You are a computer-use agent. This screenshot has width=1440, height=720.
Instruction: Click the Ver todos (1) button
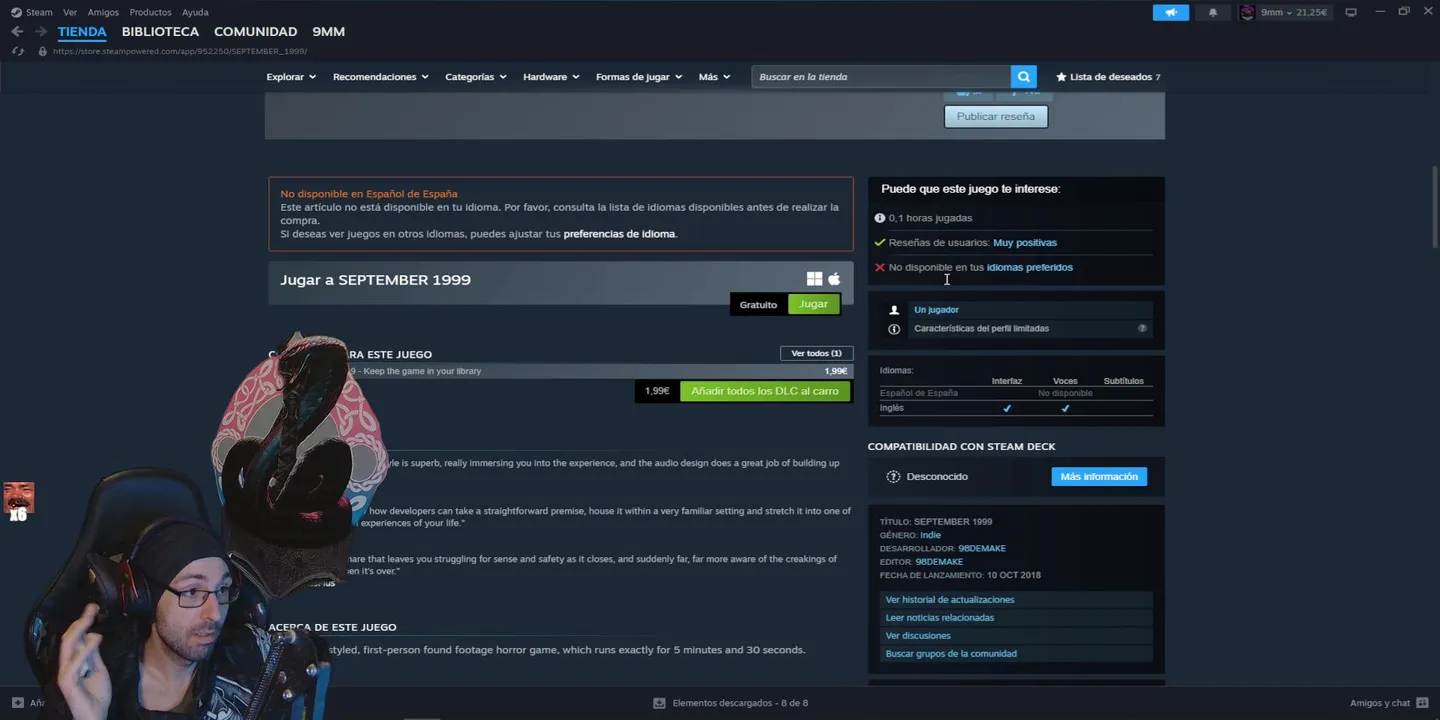(x=816, y=353)
